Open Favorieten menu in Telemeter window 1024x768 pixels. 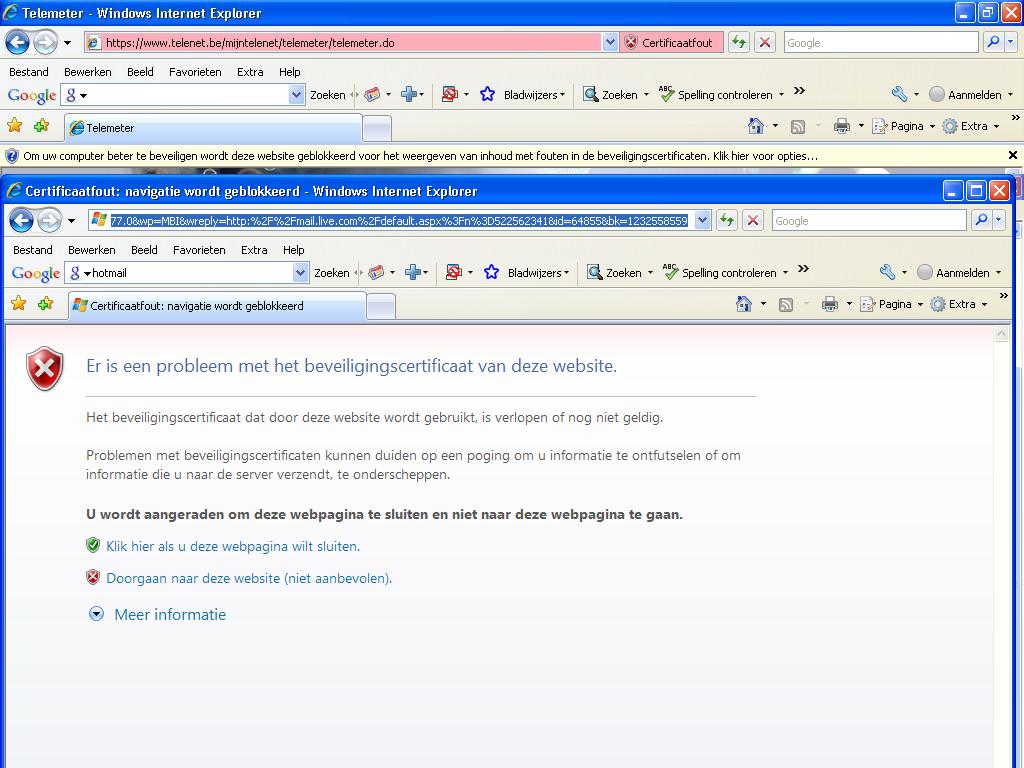[195, 72]
